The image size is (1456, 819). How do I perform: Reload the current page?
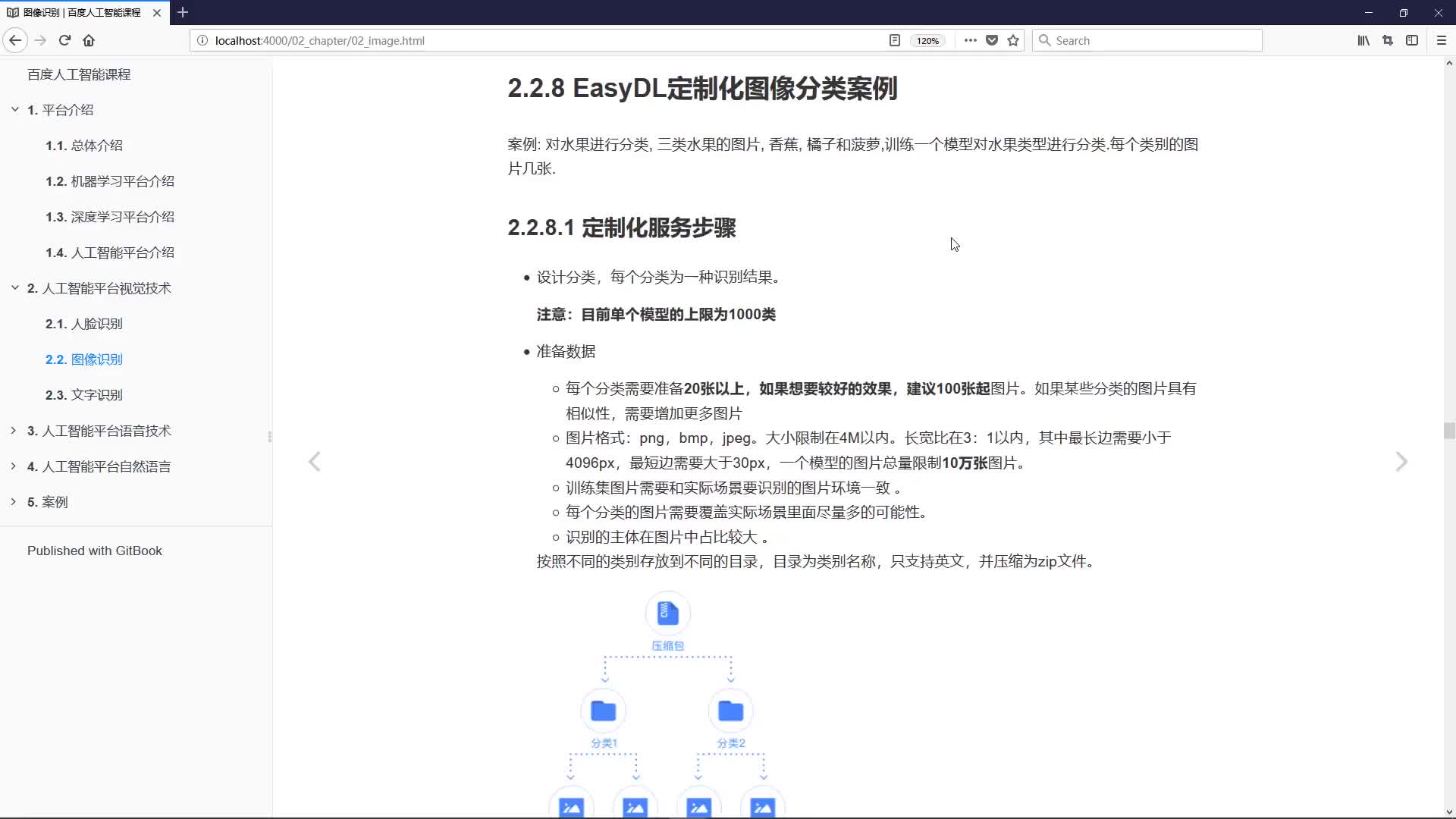click(x=64, y=40)
